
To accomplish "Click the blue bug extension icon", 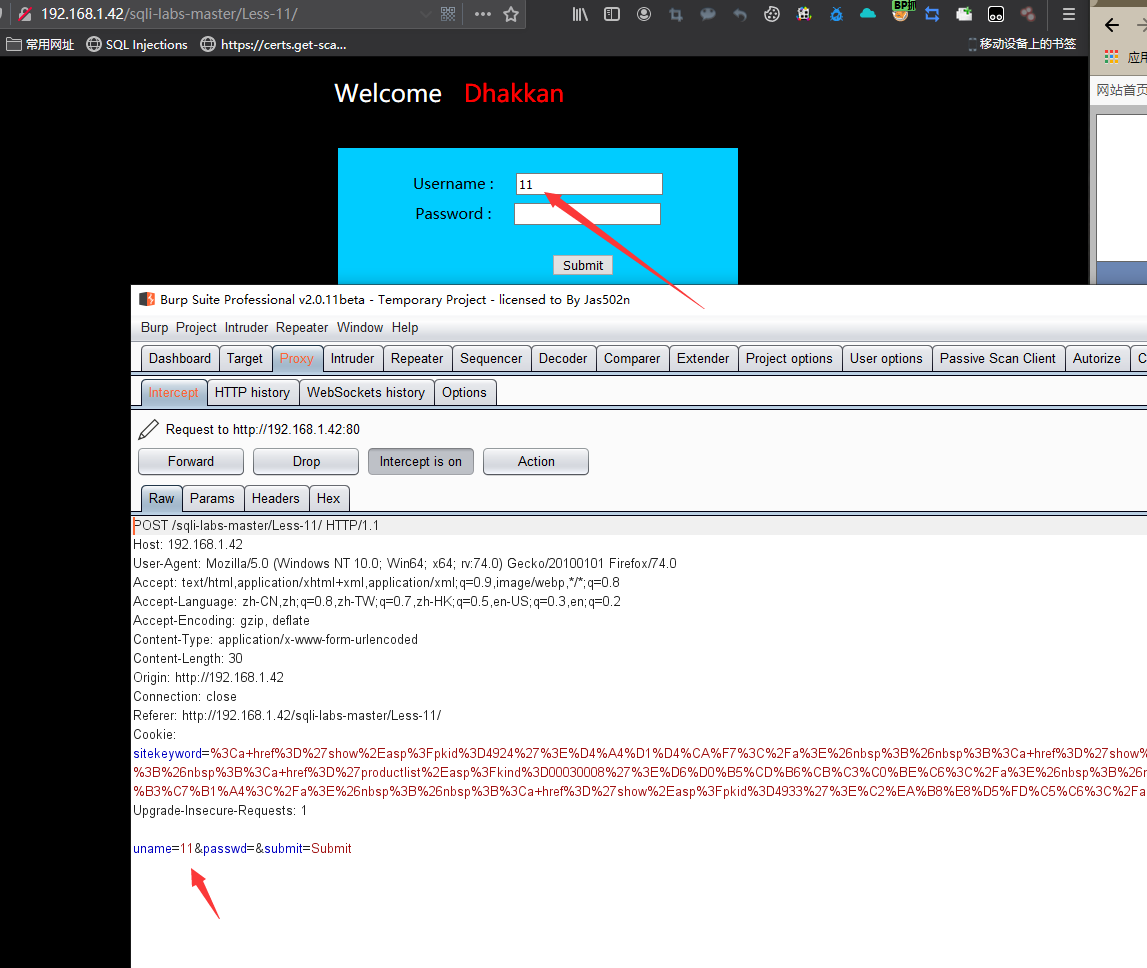I will (836, 14).
